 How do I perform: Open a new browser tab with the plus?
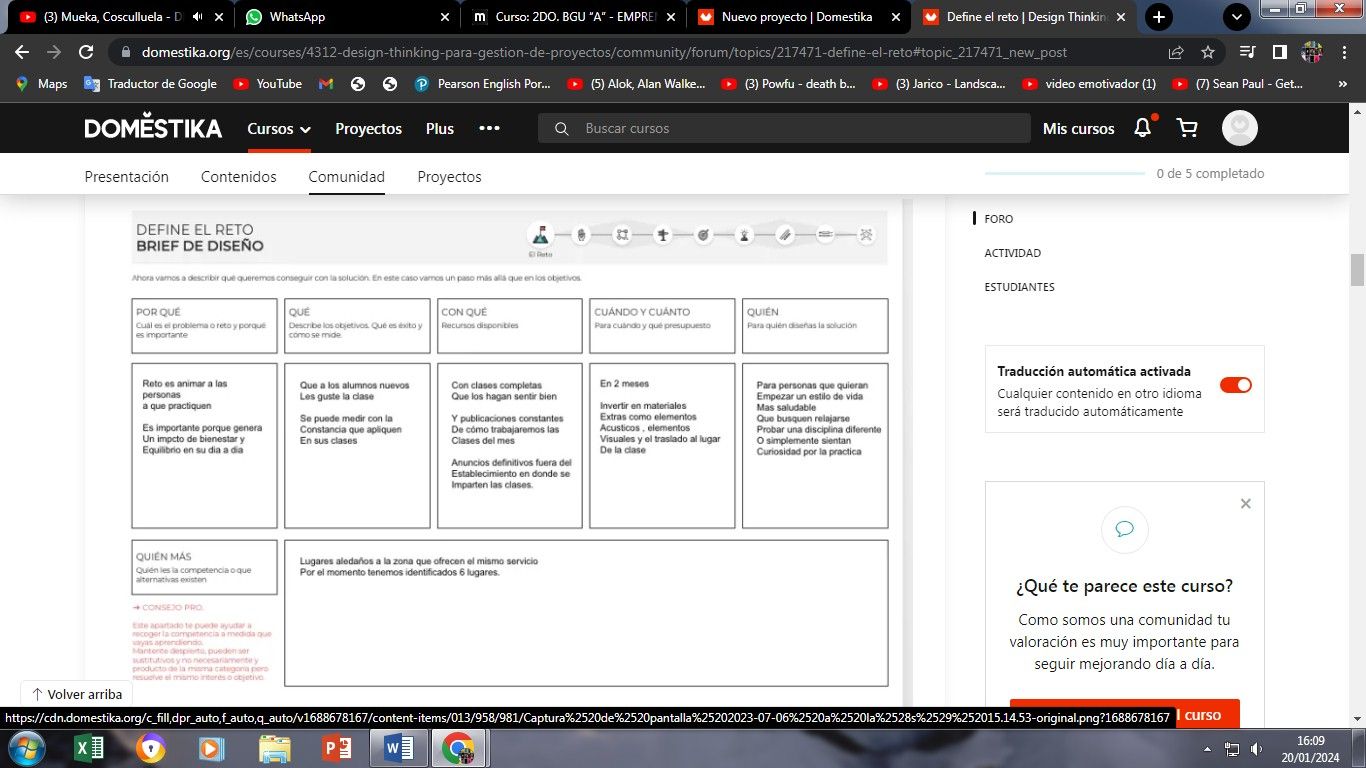pyautogui.click(x=1159, y=17)
